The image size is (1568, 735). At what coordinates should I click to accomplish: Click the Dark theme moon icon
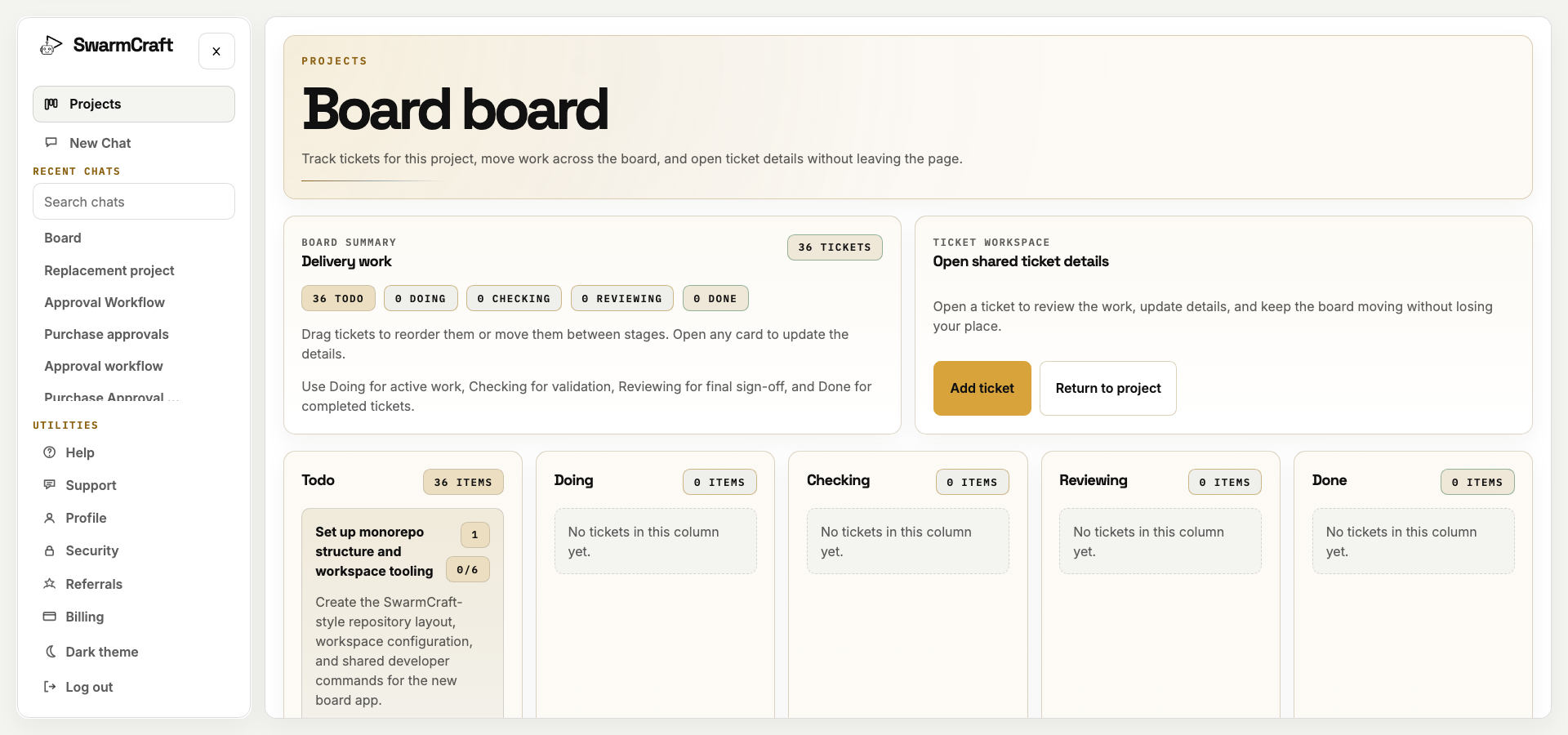[50, 652]
